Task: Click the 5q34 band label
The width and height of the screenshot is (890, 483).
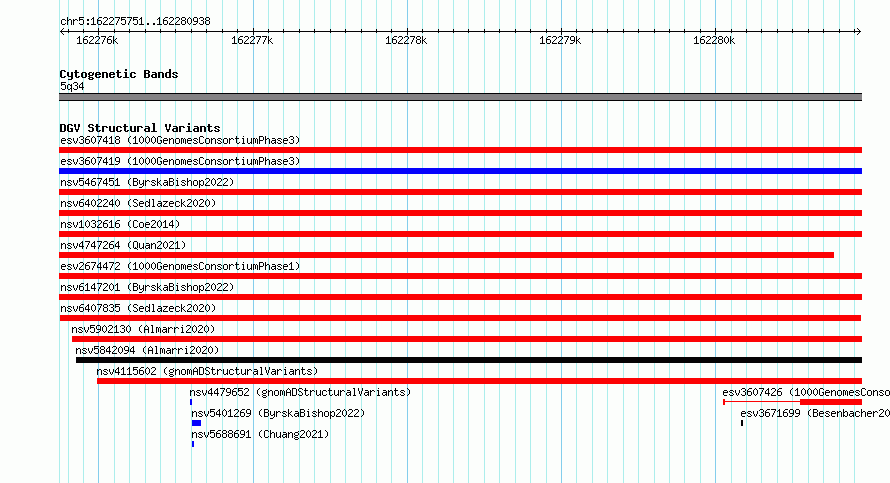Action: (72, 86)
